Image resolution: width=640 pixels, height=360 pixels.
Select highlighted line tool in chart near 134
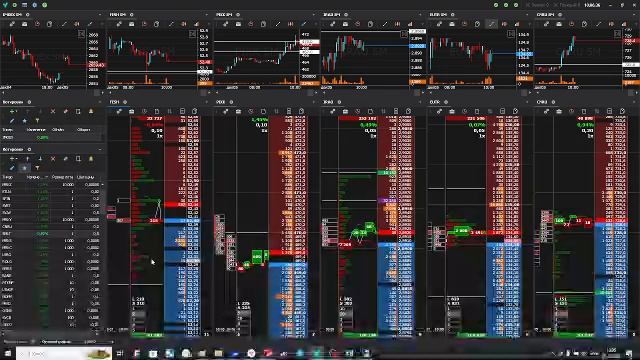491,24
